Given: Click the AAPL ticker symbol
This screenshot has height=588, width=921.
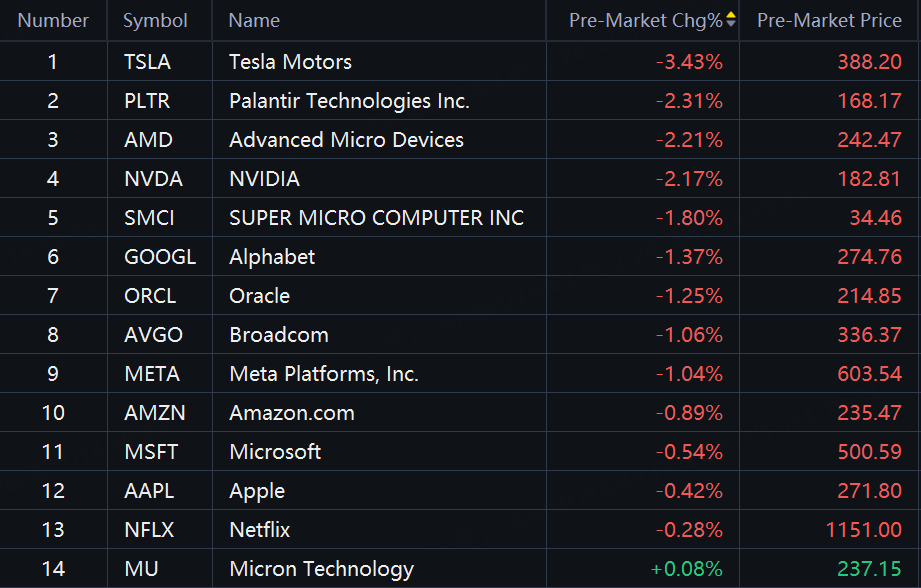Looking at the screenshot, I should click(x=149, y=491).
